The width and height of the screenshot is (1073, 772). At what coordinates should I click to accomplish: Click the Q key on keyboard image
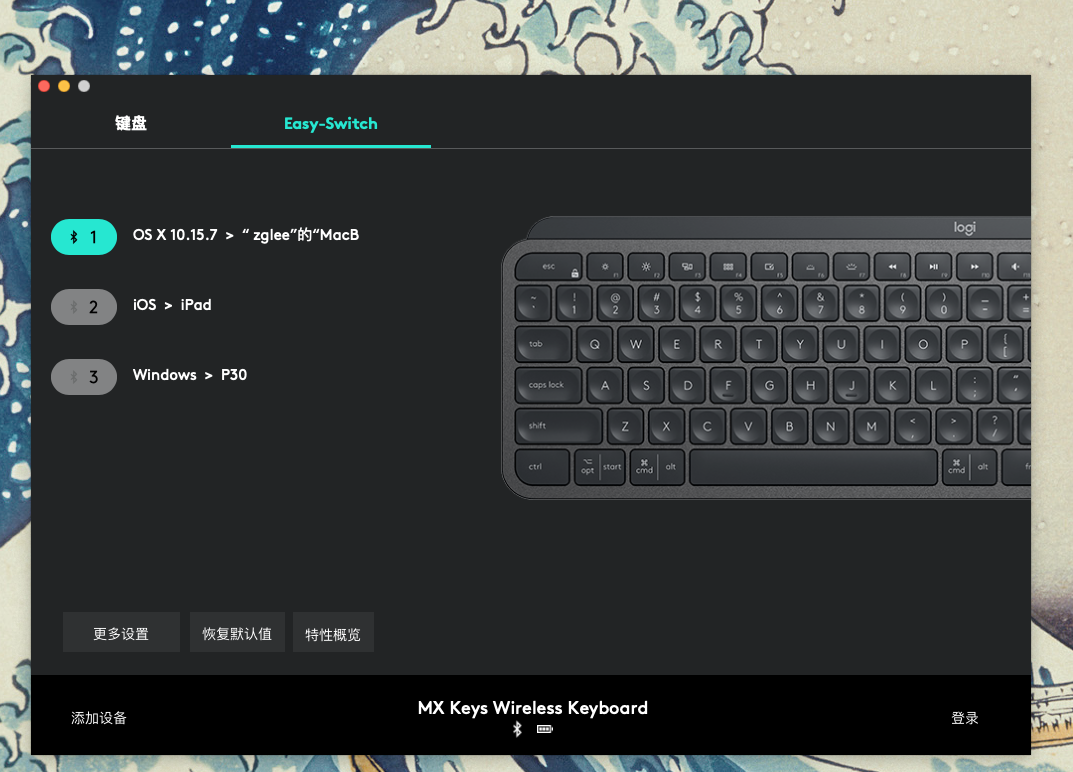click(595, 344)
